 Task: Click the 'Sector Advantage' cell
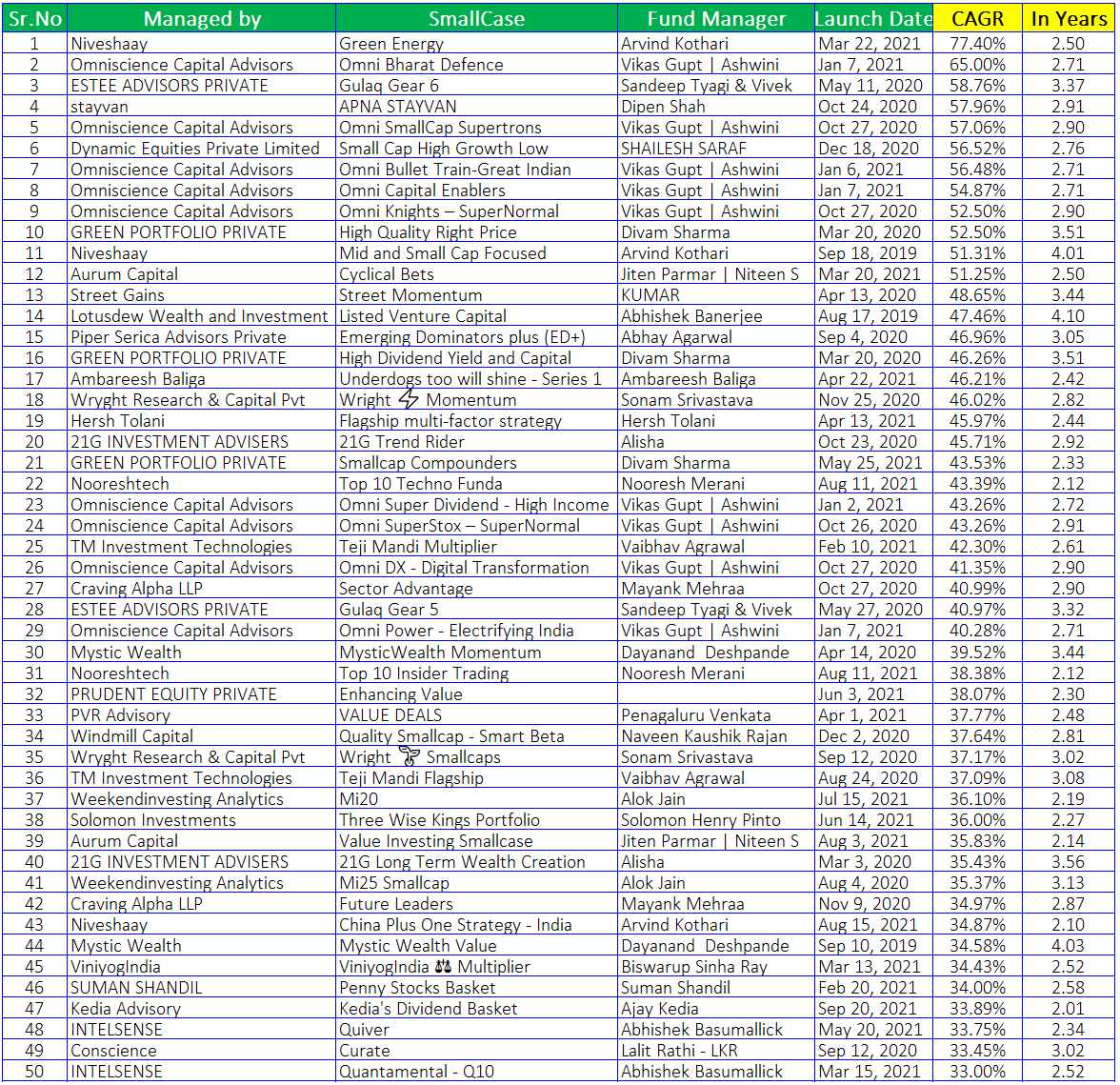(x=476, y=589)
